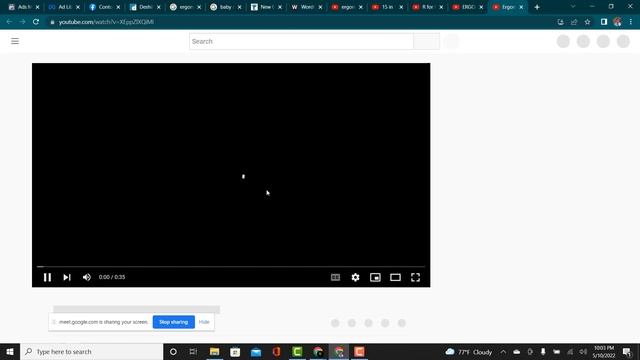The height and width of the screenshot is (360, 640).
Task: Enter full screen on the video
Action: coord(415,277)
